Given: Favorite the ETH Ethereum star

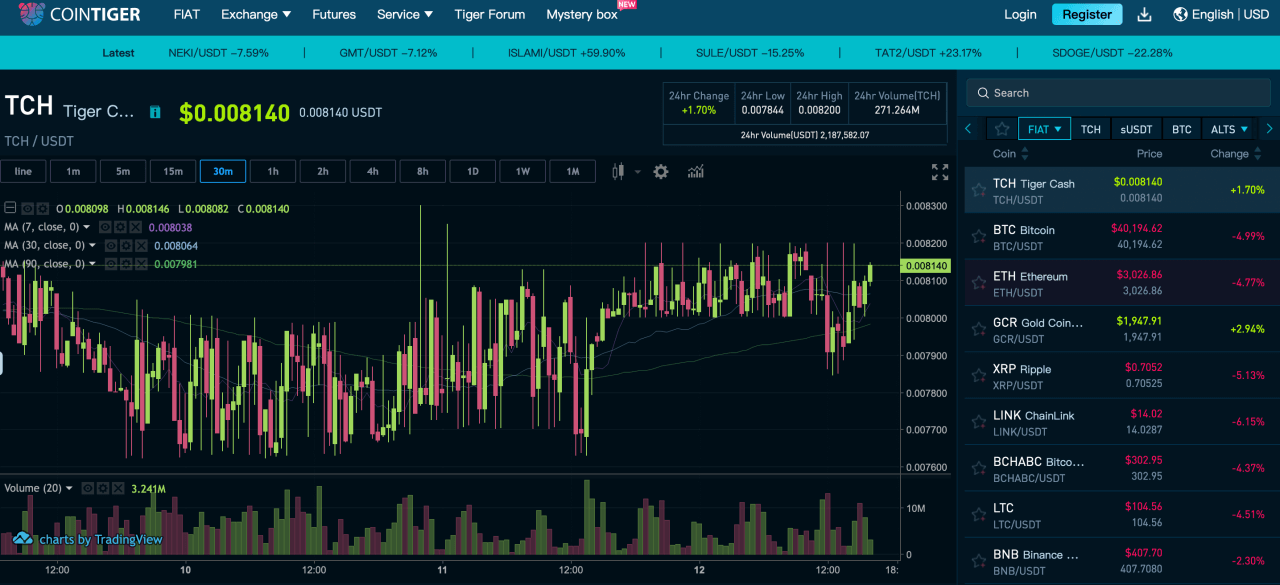Looking at the screenshot, I should (979, 283).
